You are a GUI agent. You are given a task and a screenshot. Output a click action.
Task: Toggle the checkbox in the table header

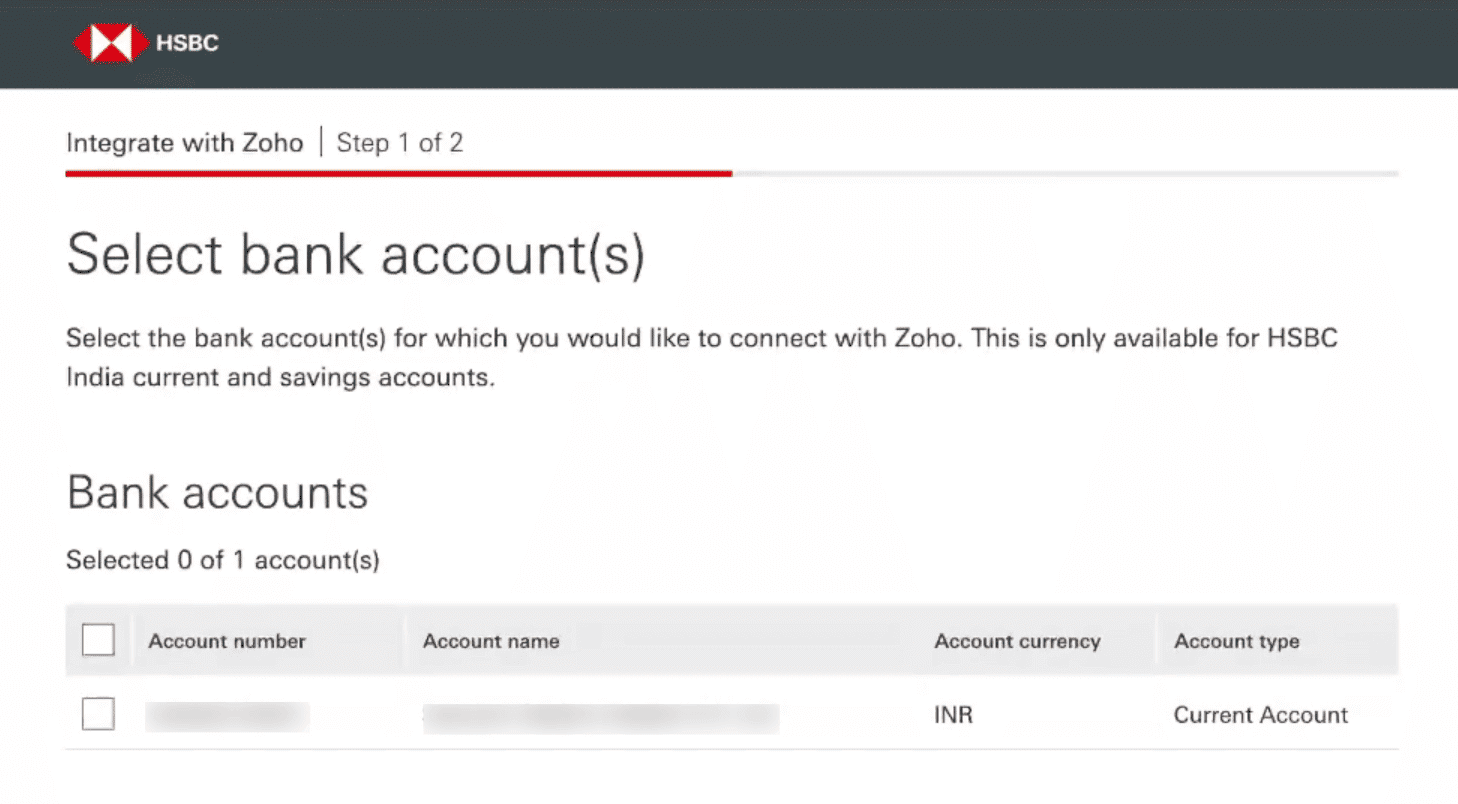(98, 639)
